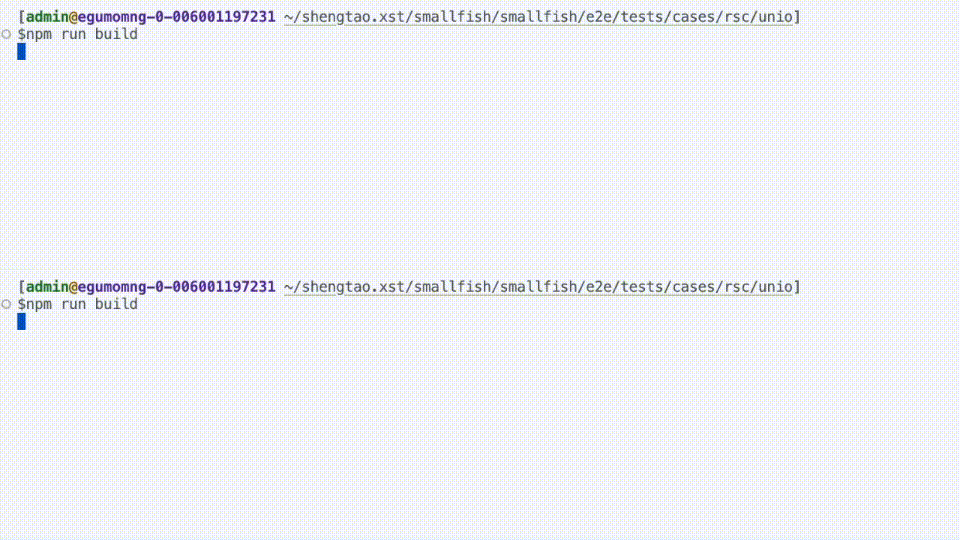Click the unio path segment in upper prompt
Image resolution: width=960 pixels, height=540 pixels.
point(775,17)
